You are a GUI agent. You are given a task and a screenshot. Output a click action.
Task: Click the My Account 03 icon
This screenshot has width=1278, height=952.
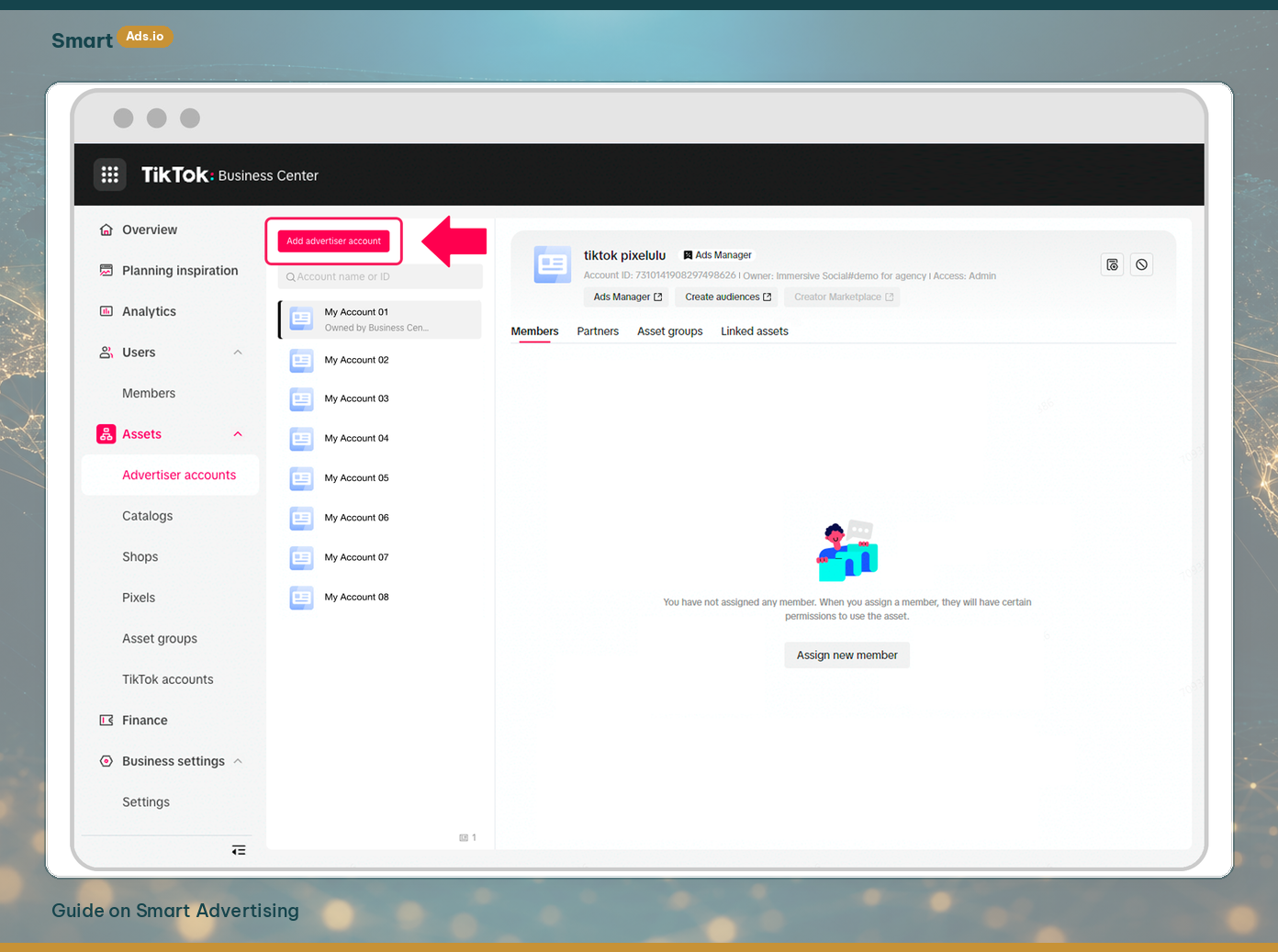pyautogui.click(x=302, y=399)
